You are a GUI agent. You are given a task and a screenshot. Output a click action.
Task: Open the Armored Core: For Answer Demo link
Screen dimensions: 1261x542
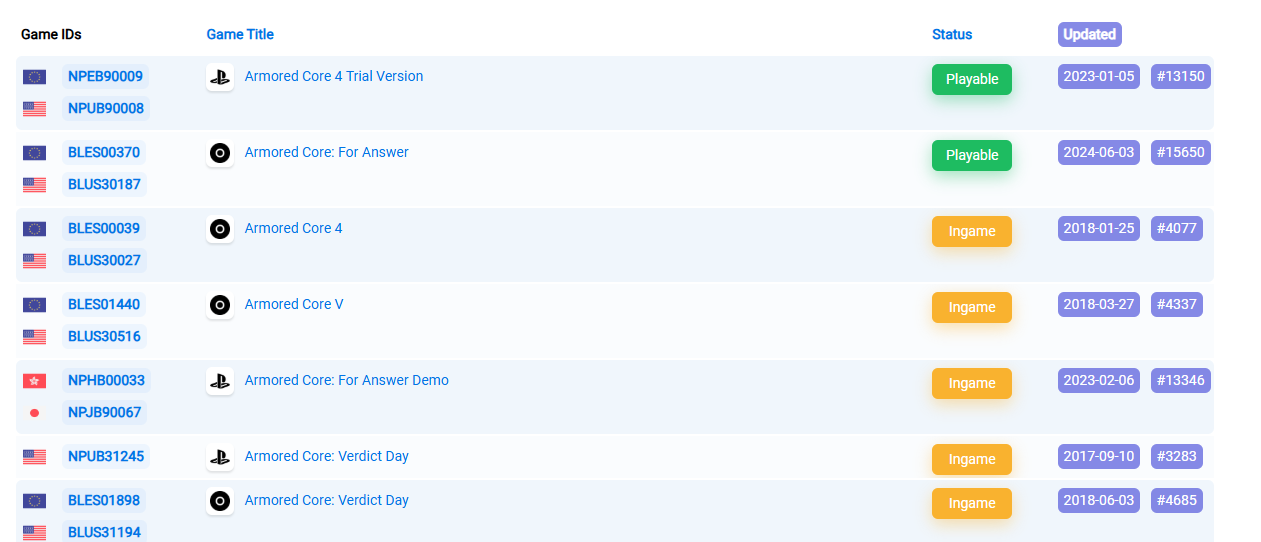click(347, 380)
